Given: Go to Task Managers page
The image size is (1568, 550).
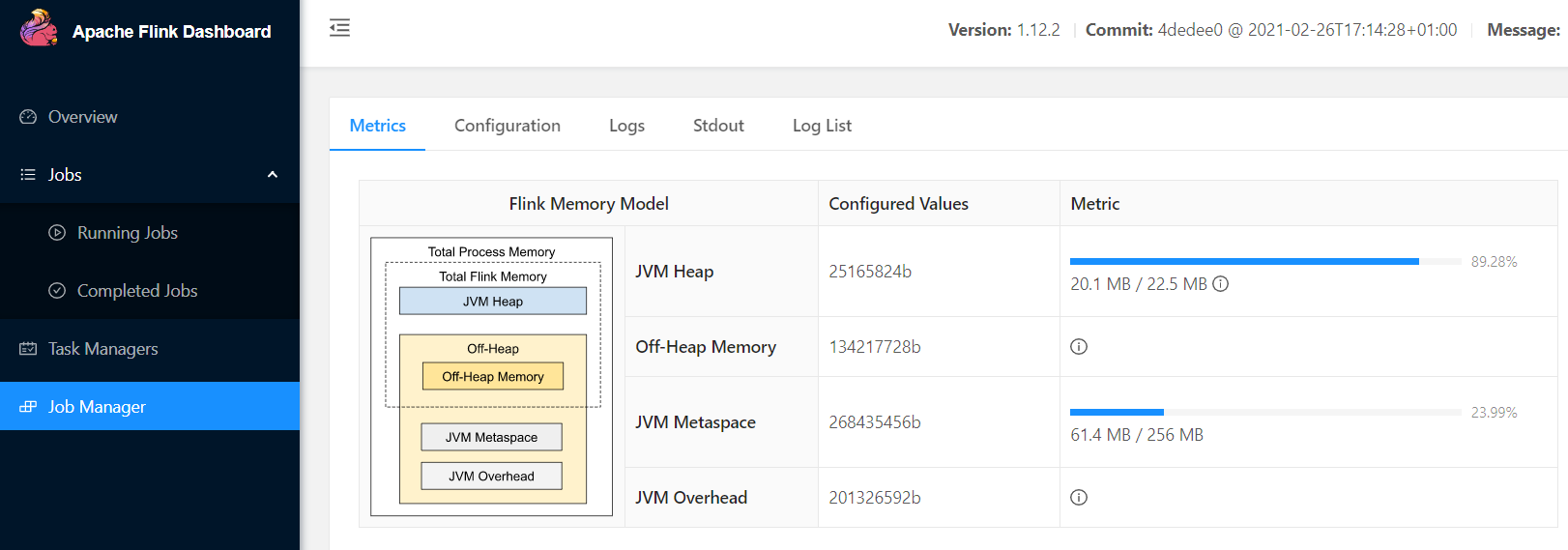Looking at the screenshot, I should 102,349.
